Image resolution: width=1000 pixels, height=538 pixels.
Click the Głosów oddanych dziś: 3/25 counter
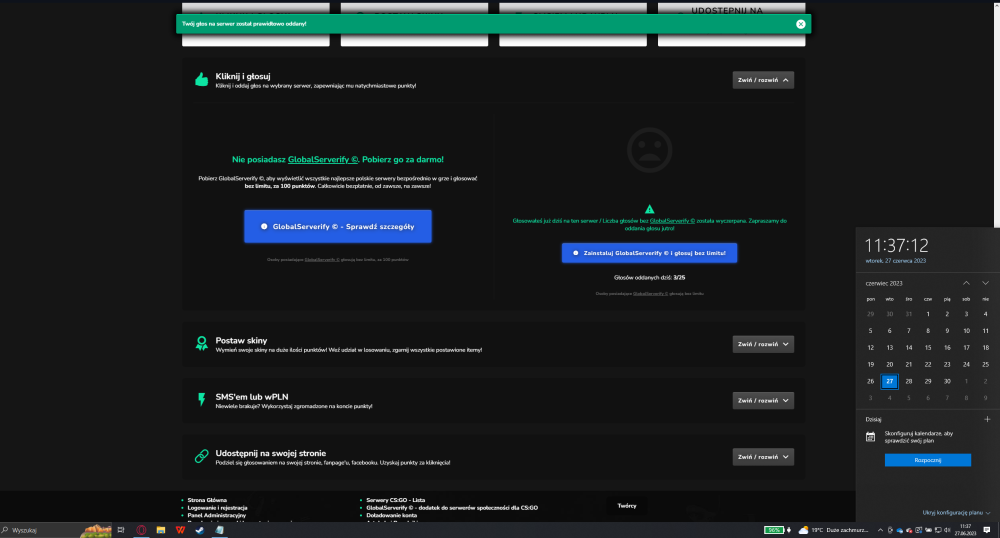click(649, 277)
